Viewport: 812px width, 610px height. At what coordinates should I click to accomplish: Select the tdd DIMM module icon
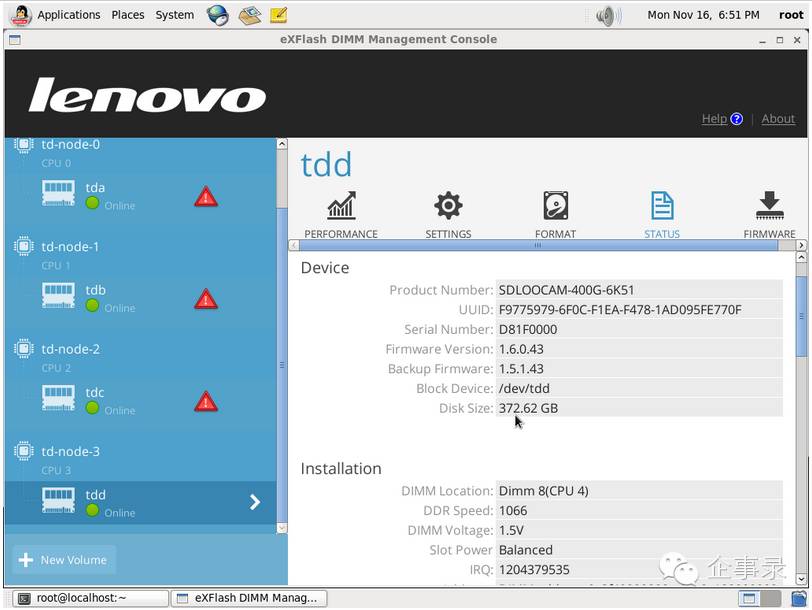tap(58, 500)
